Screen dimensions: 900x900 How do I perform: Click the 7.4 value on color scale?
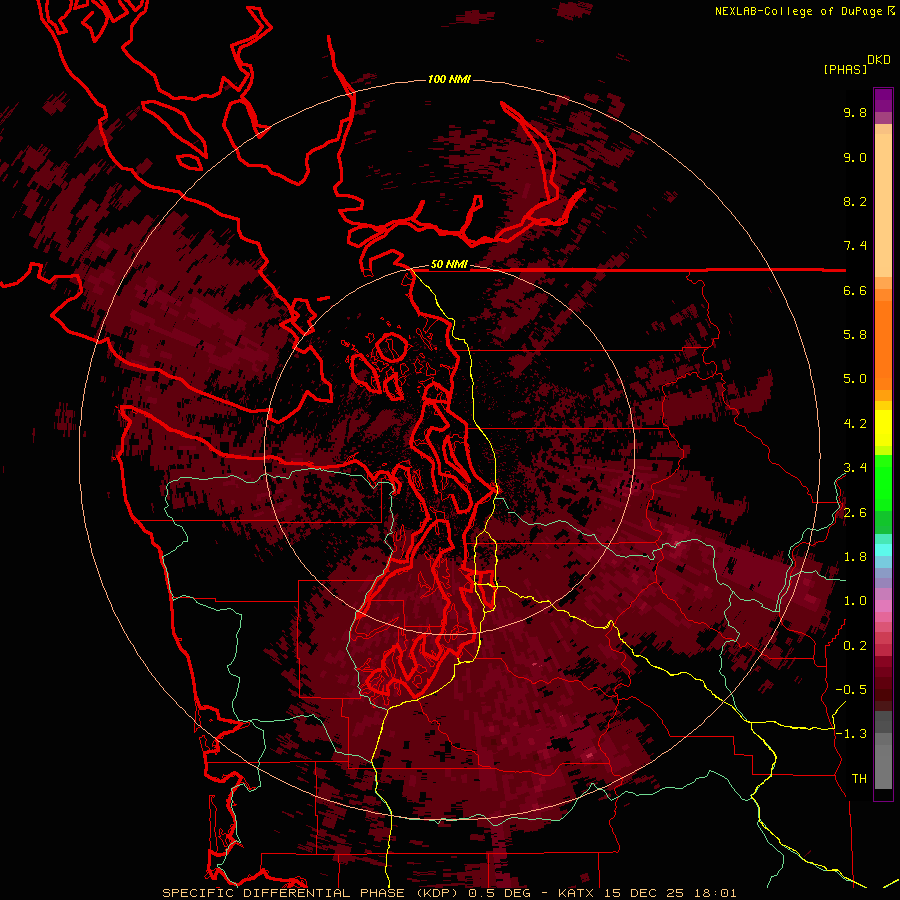[855, 246]
